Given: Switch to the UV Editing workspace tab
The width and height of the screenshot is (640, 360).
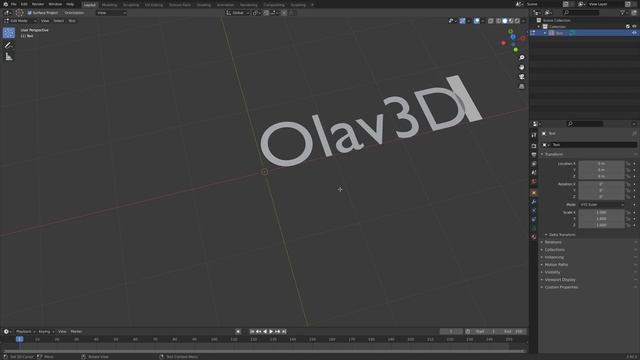Looking at the screenshot, I should (154, 5).
